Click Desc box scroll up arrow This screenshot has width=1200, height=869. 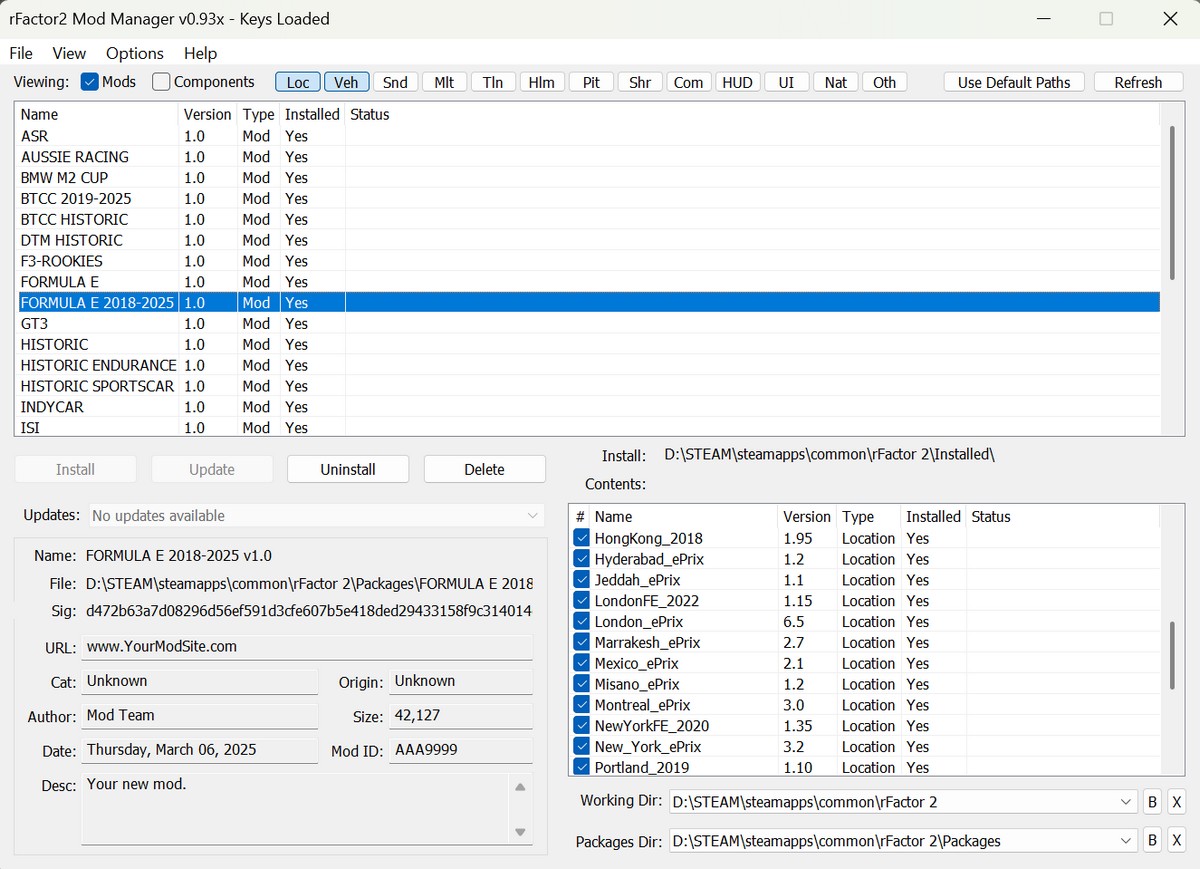(520, 787)
